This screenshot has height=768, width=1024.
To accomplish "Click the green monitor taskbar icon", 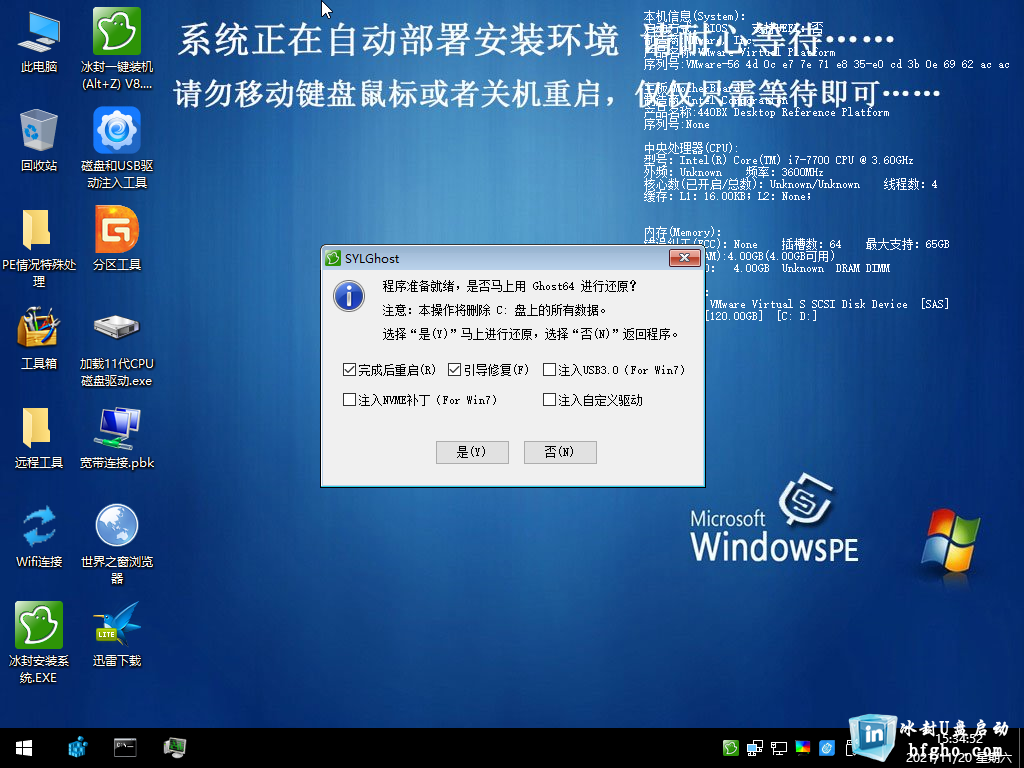I will pyautogui.click(x=175, y=748).
